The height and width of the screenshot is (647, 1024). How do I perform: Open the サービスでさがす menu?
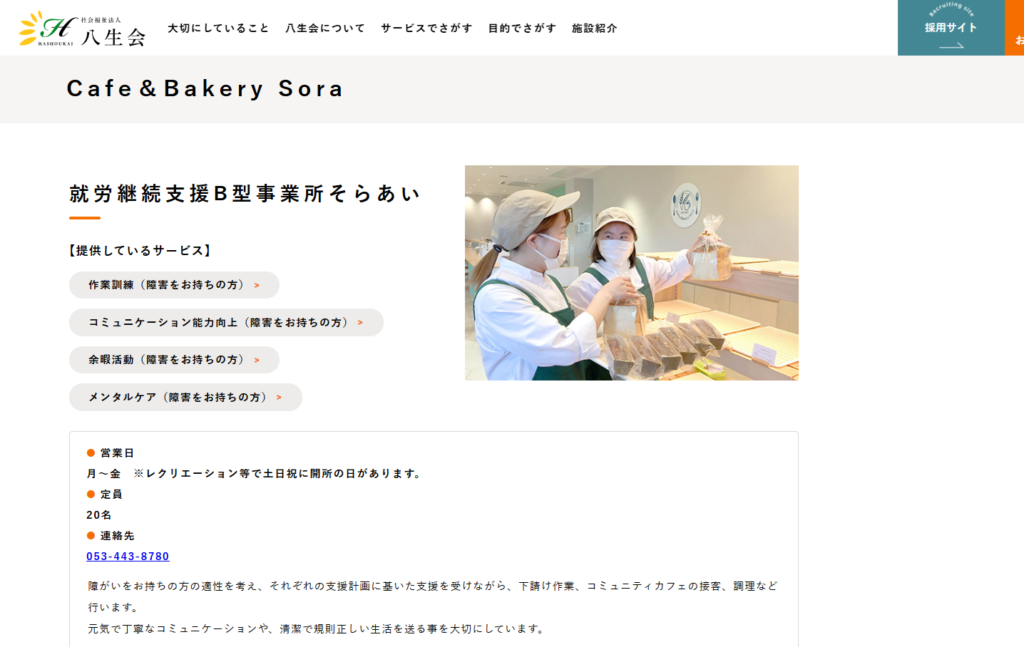coord(426,28)
